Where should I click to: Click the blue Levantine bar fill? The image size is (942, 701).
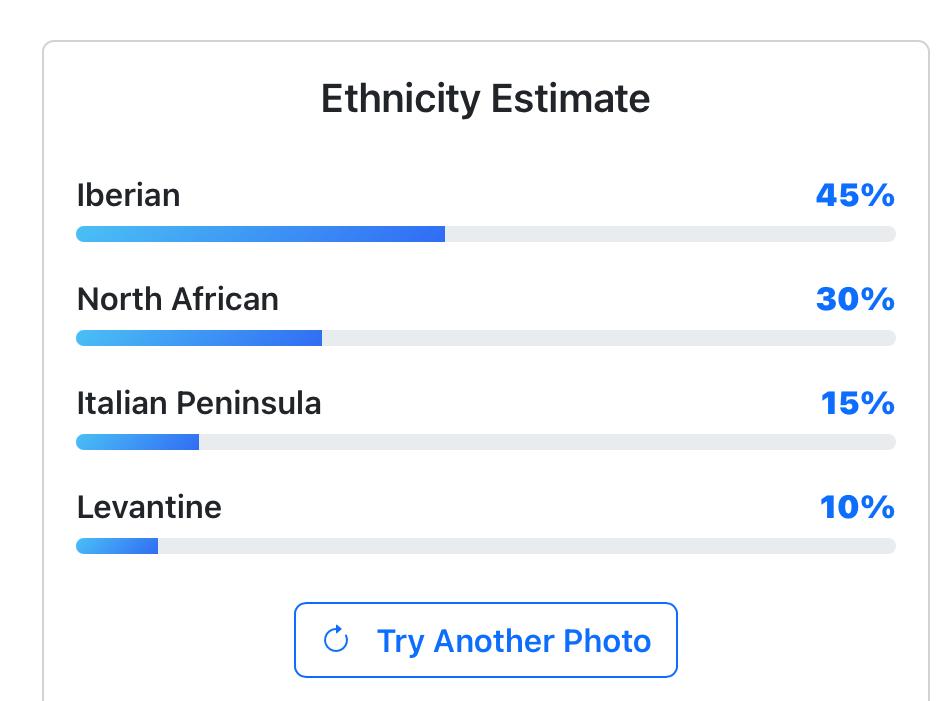(117, 546)
